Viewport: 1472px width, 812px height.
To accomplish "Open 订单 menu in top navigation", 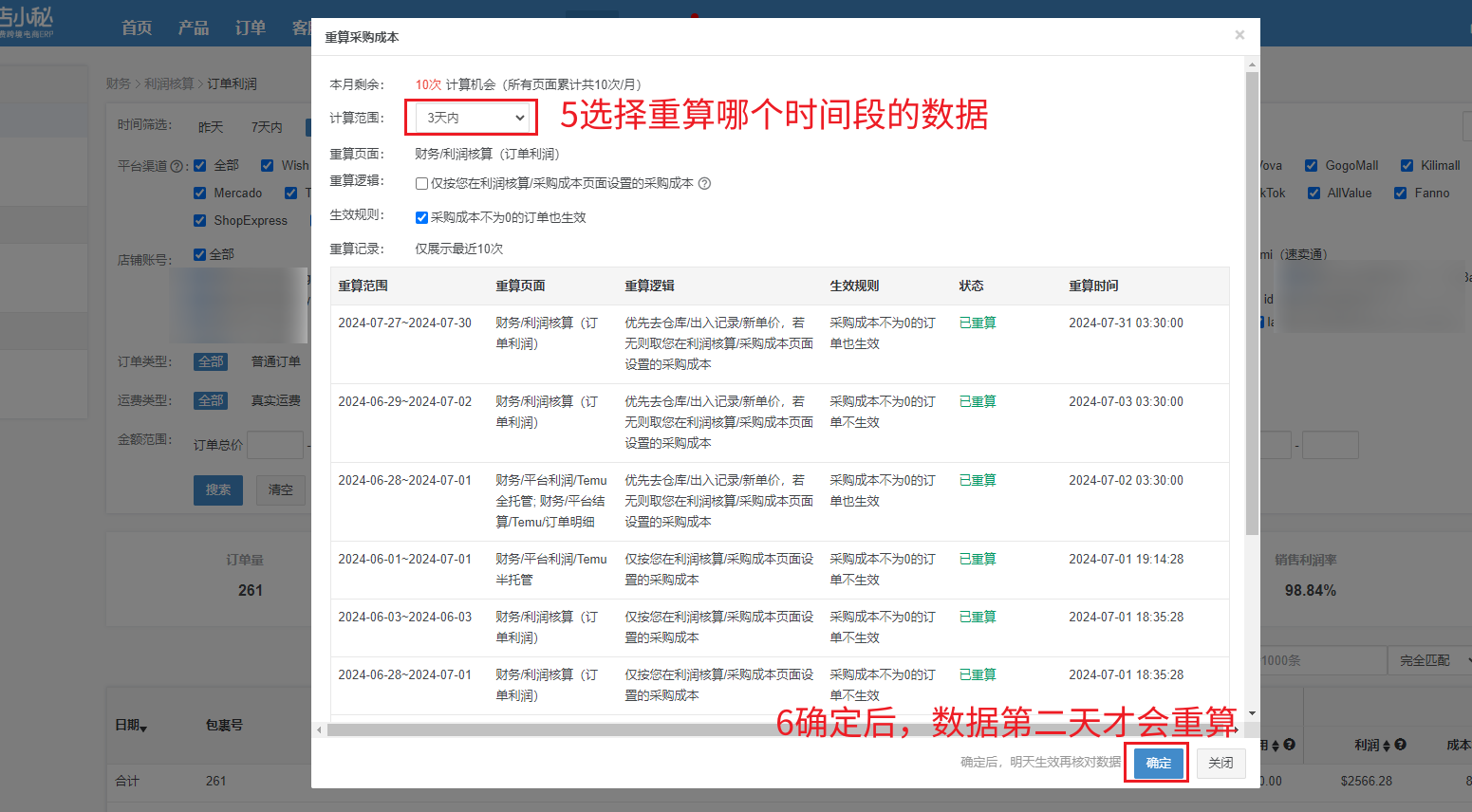I will [251, 28].
